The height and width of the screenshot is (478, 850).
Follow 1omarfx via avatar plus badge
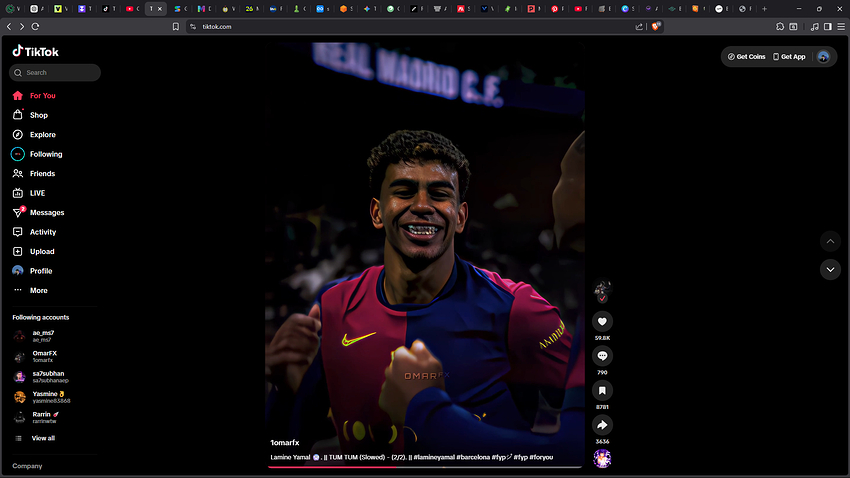(602, 299)
